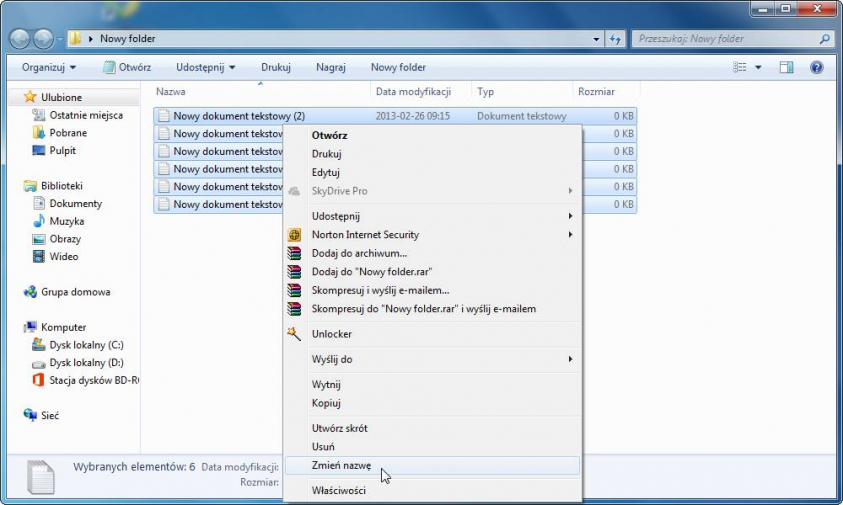The width and height of the screenshot is (843, 505).
Task: Click Nowy folder toolbar button
Action: coord(398,67)
